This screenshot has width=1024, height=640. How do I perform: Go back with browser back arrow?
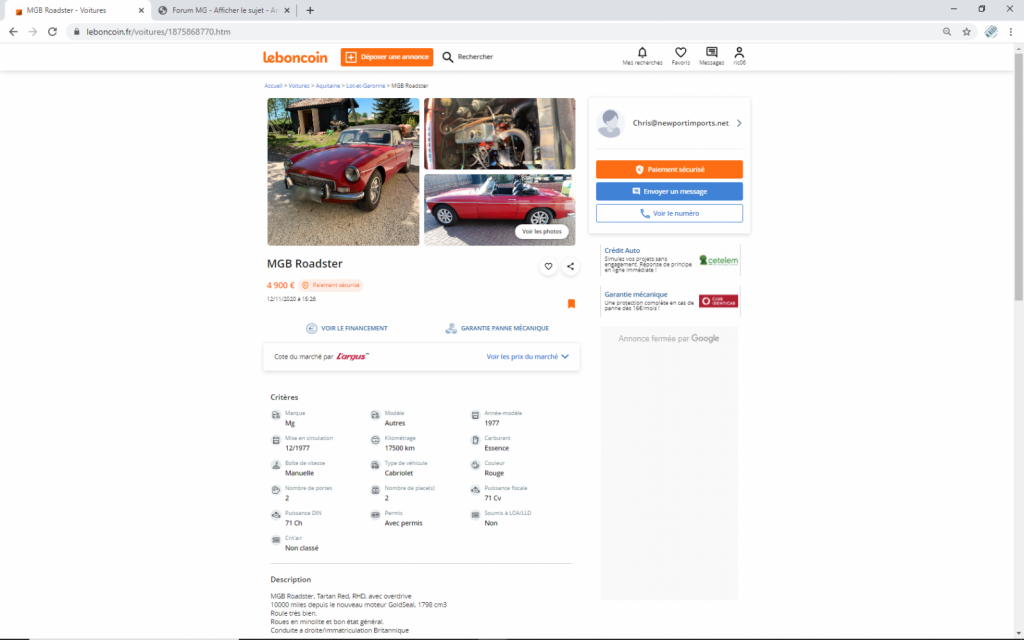point(13,31)
